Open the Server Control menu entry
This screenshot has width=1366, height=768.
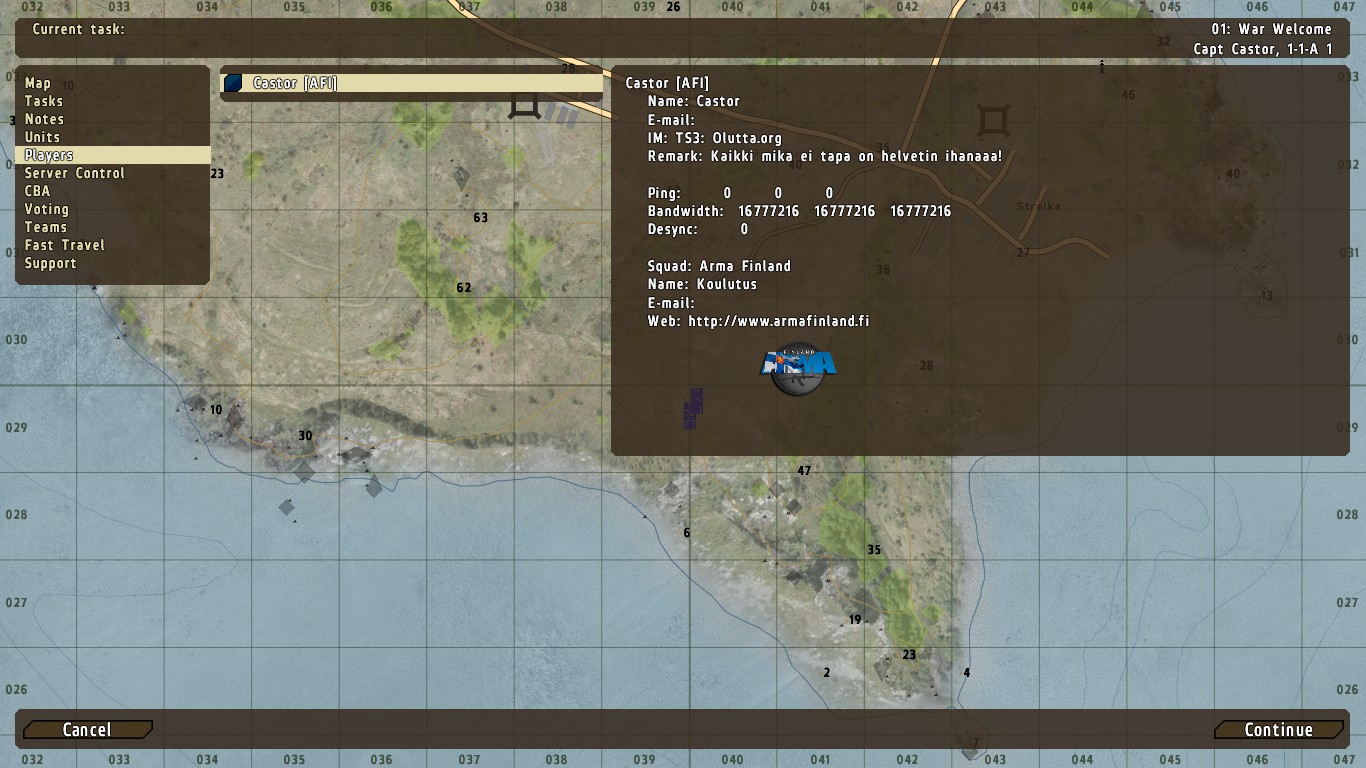75,173
